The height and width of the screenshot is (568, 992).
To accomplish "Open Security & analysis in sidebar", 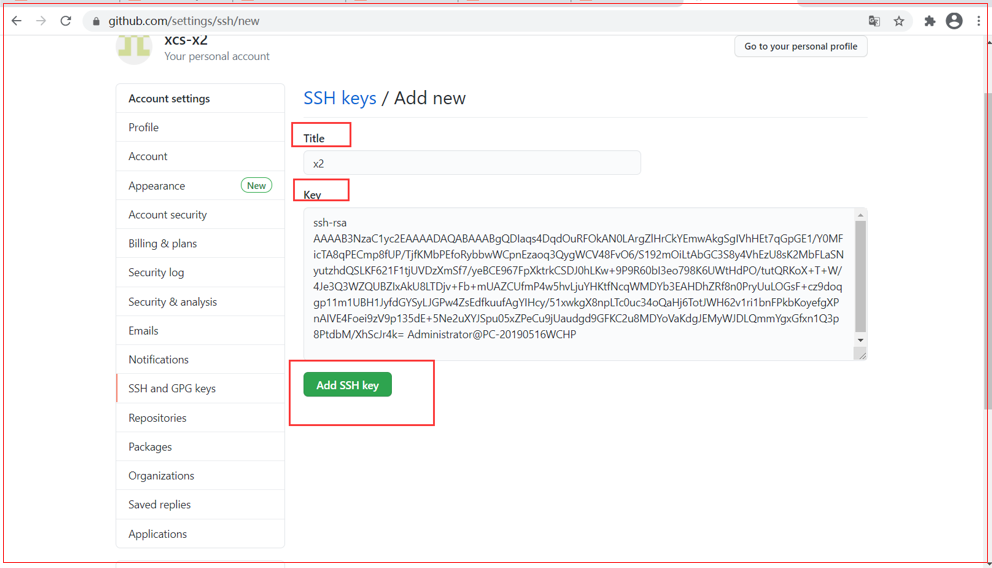I will 201,302.
